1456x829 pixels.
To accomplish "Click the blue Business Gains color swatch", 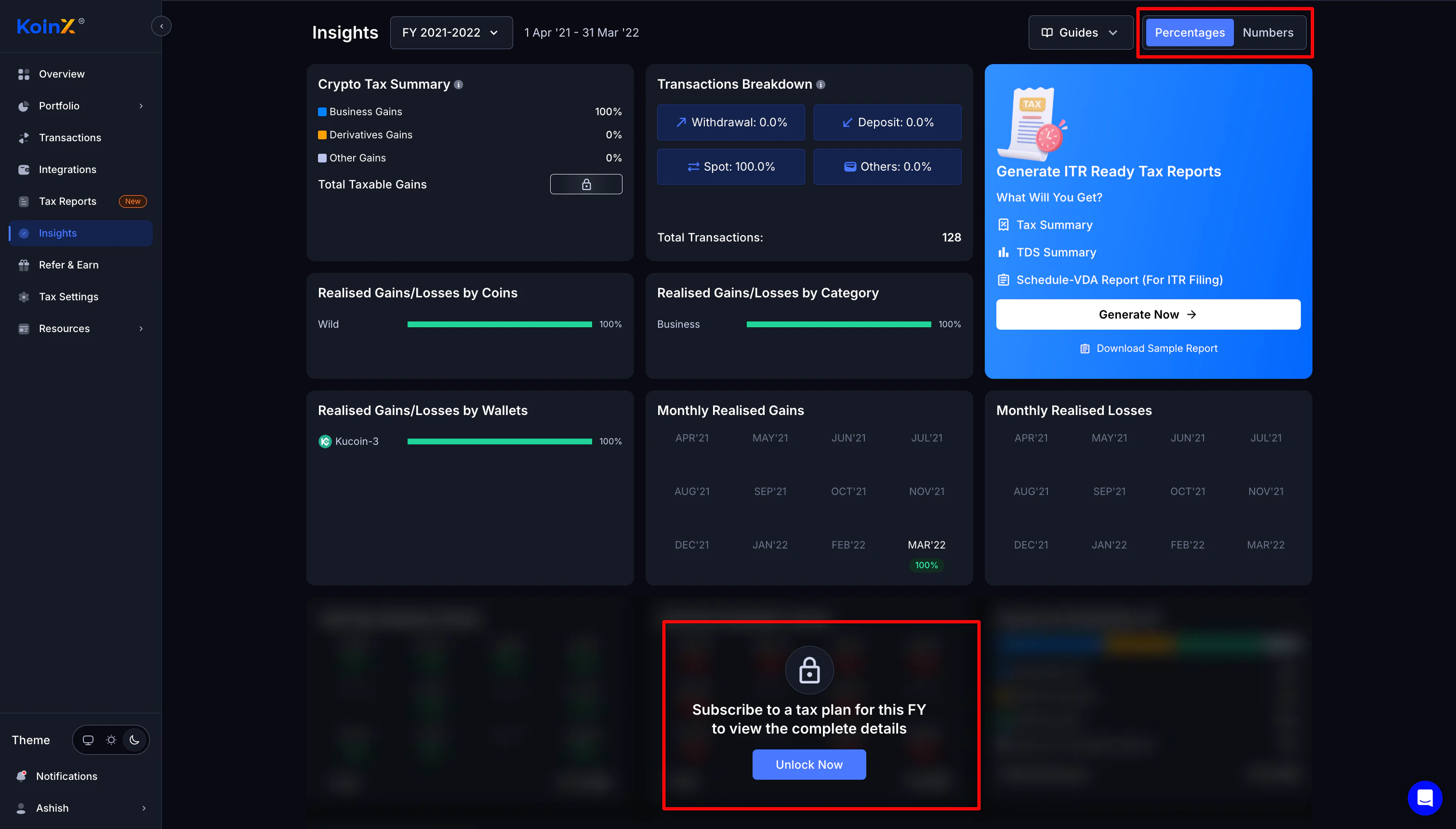I will tap(322, 112).
